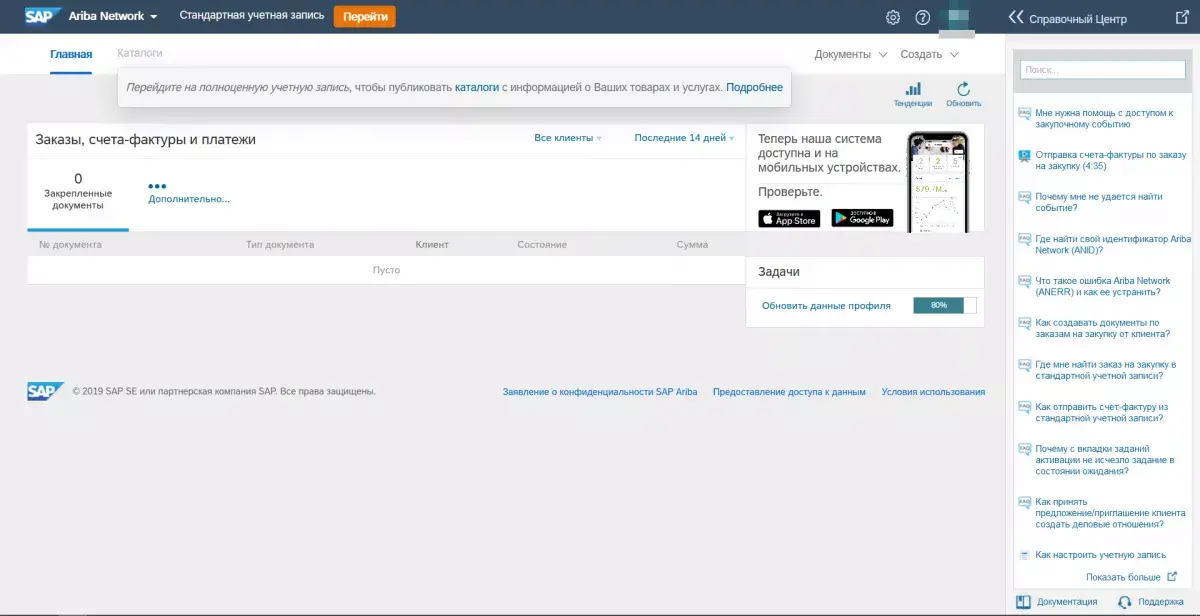The height and width of the screenshot is (616, 1200).
Task: Follow the каталоги link in the tooltip
Action: pyautogui.click(x=476, y=88)
